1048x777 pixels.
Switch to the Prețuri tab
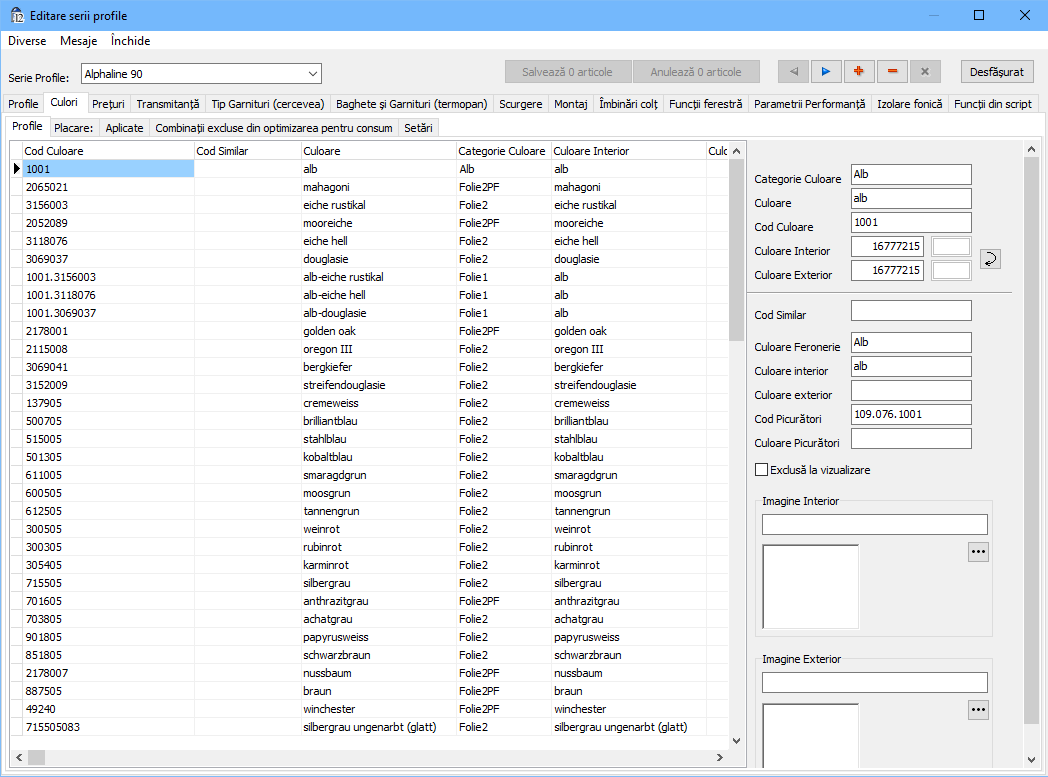pyautogui.click(x=107, y=104)
